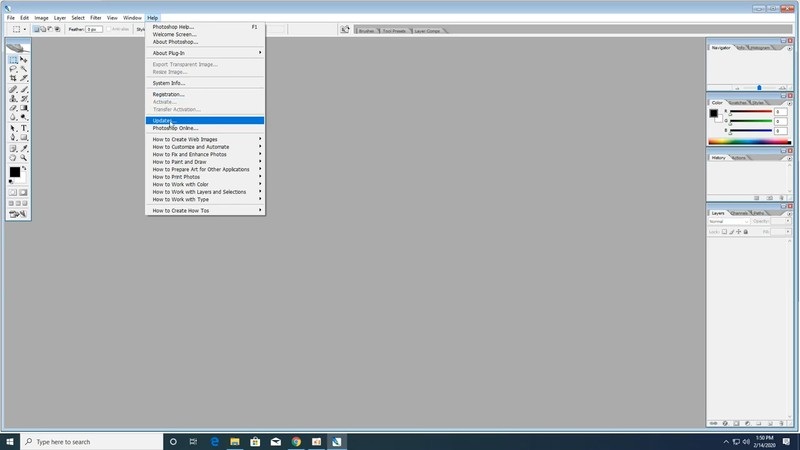
Task: Click the Edge browser taskbar icon
Action: pos(214,441)
